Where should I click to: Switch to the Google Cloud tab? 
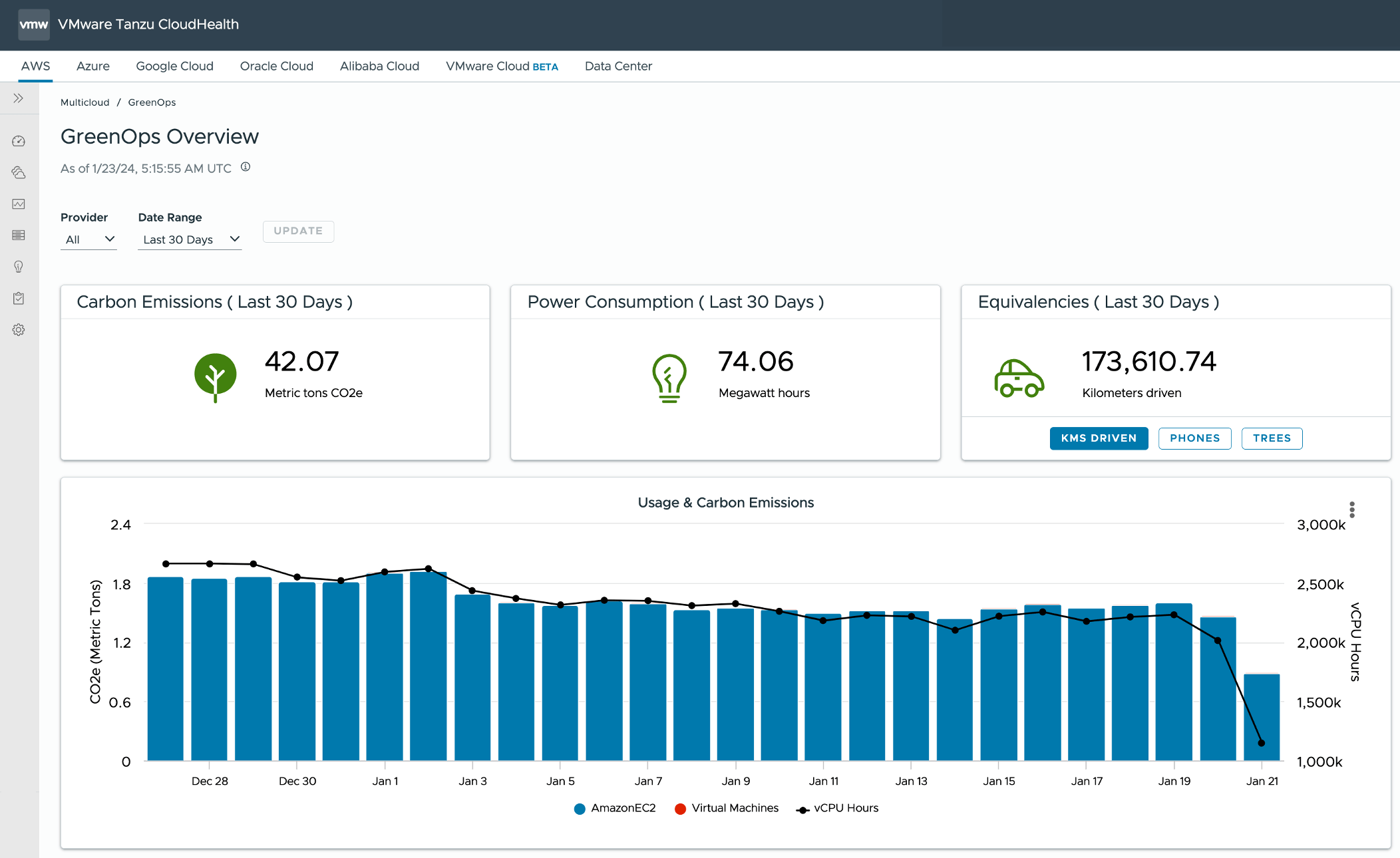pos(174,66)
